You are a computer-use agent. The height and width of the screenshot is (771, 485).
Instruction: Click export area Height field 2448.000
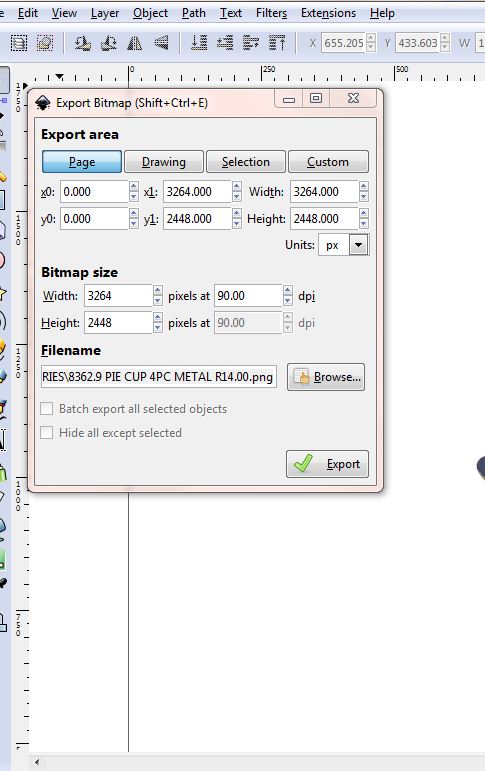(324, 218)
